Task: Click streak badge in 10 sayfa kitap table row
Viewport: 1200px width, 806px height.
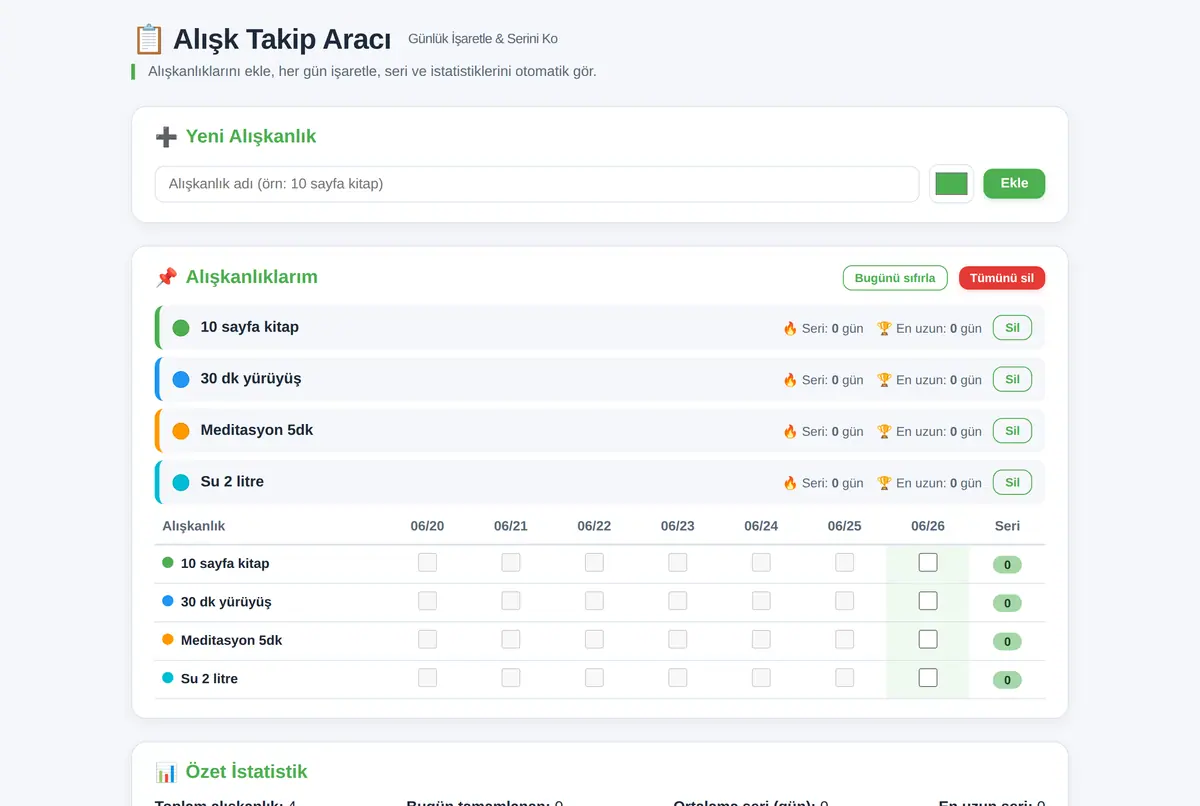Action: pos(1007,565)
